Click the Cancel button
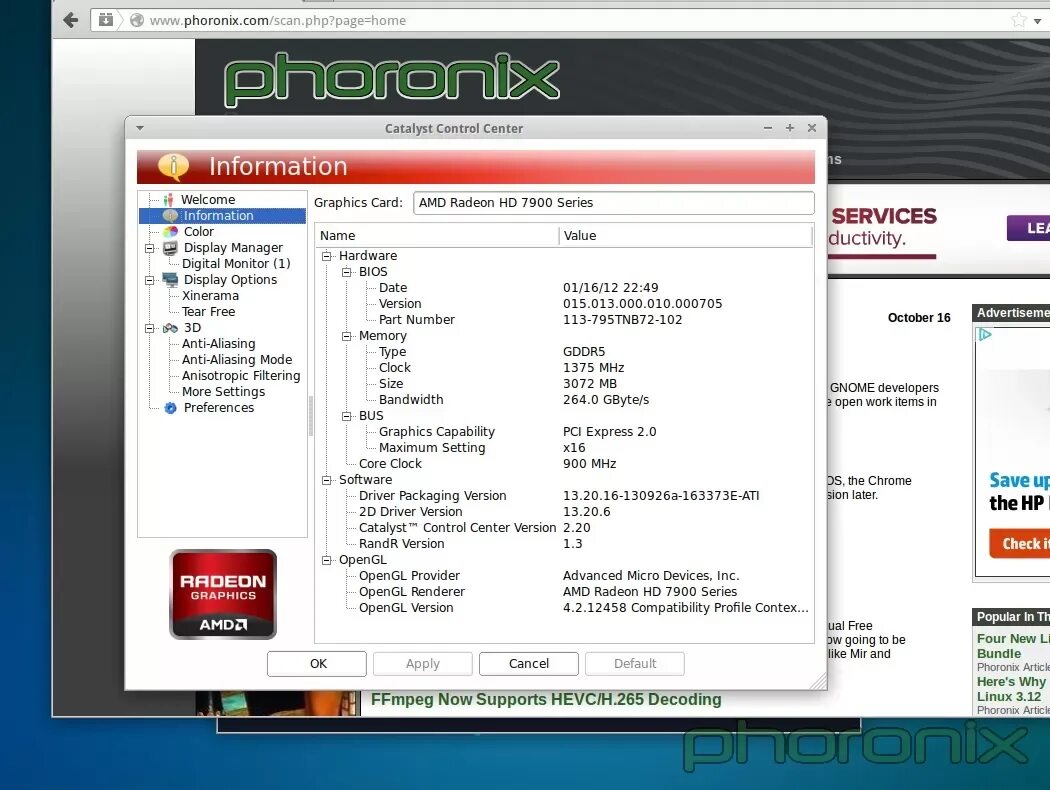The image size is (1050, 790). point(528,663)
